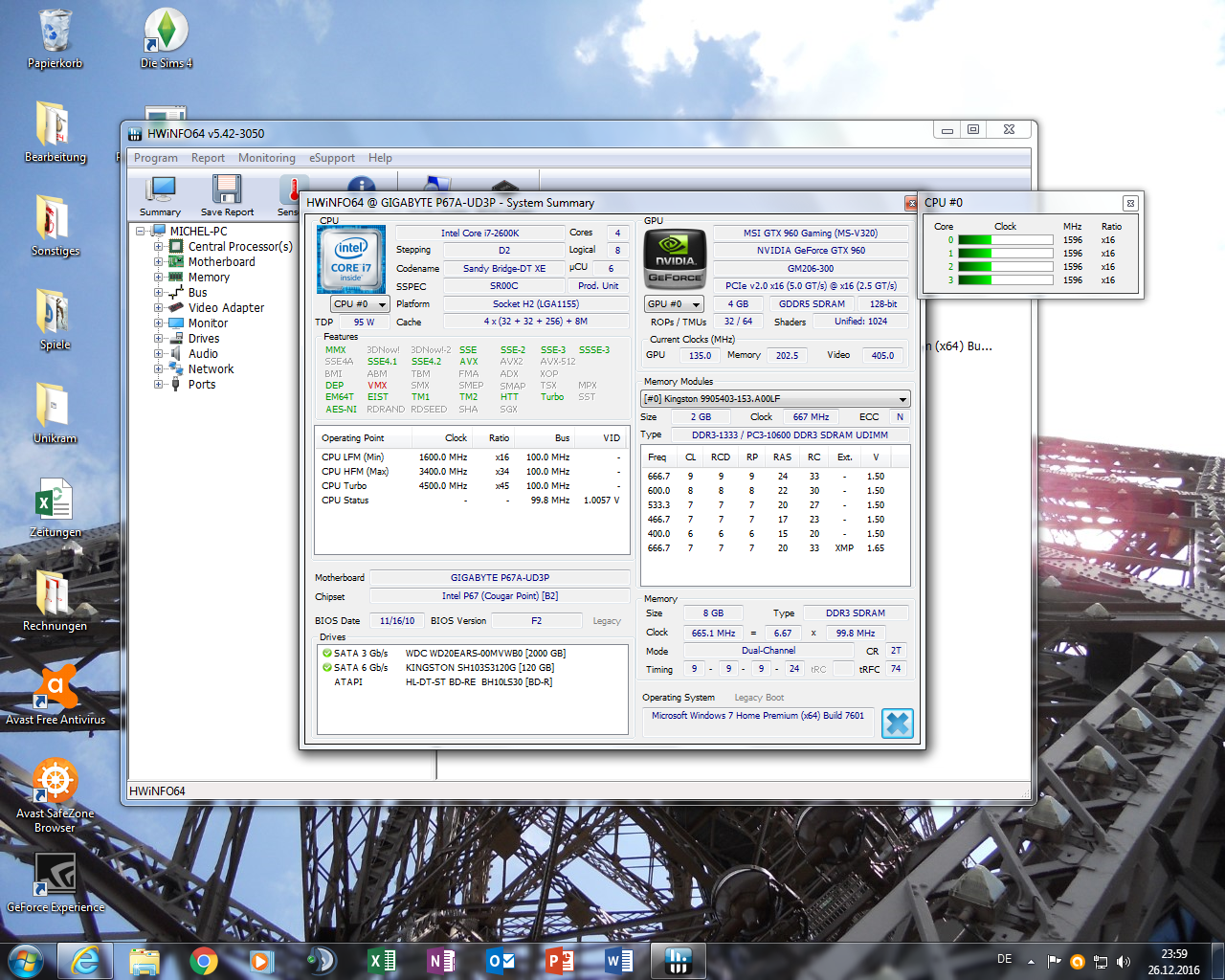Image resolution: width=1225 pixels, height=980 pixels.
Task: Open the Bearbeitung desktop folder
Action: (x=56, y=132)
